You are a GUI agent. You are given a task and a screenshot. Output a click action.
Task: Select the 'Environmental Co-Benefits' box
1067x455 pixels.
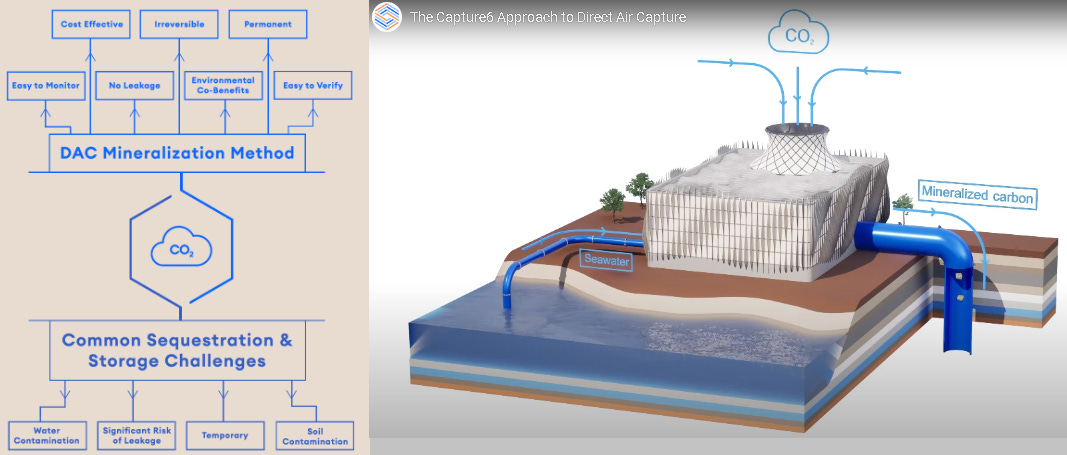[x=223, y=86]
